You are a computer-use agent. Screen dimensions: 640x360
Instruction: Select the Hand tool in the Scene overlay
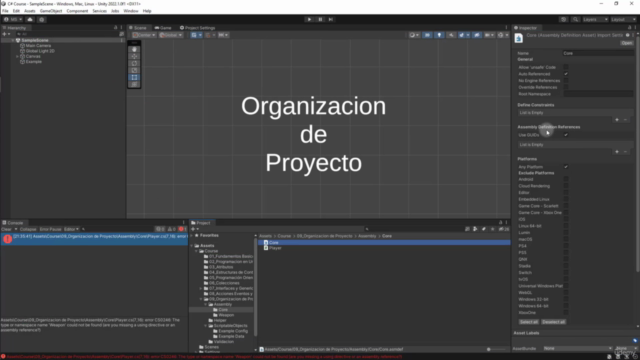pyautogui.click(x=134, y=49)
